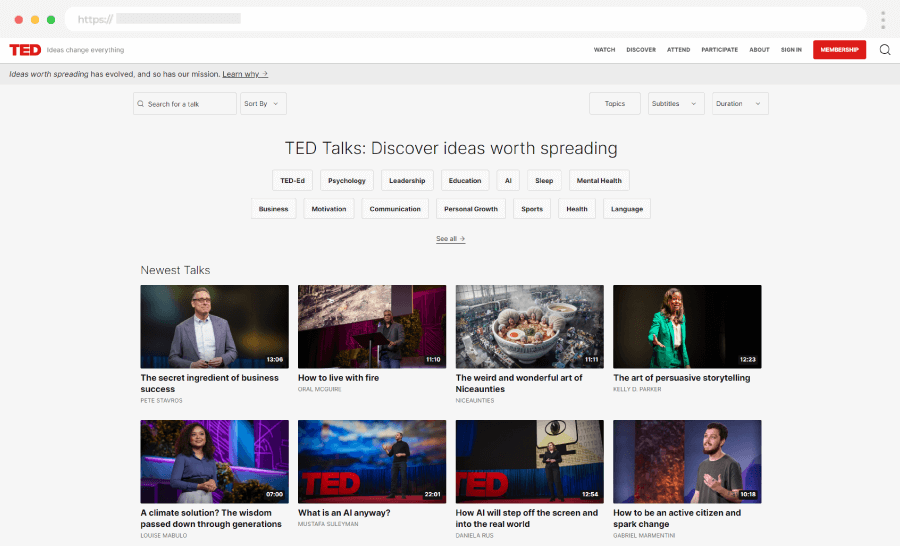This screenshot has width=900, height=546.
Task: Open the Niceaunties ramen bowl thumbnail
Action: click(x=530, y=327)
